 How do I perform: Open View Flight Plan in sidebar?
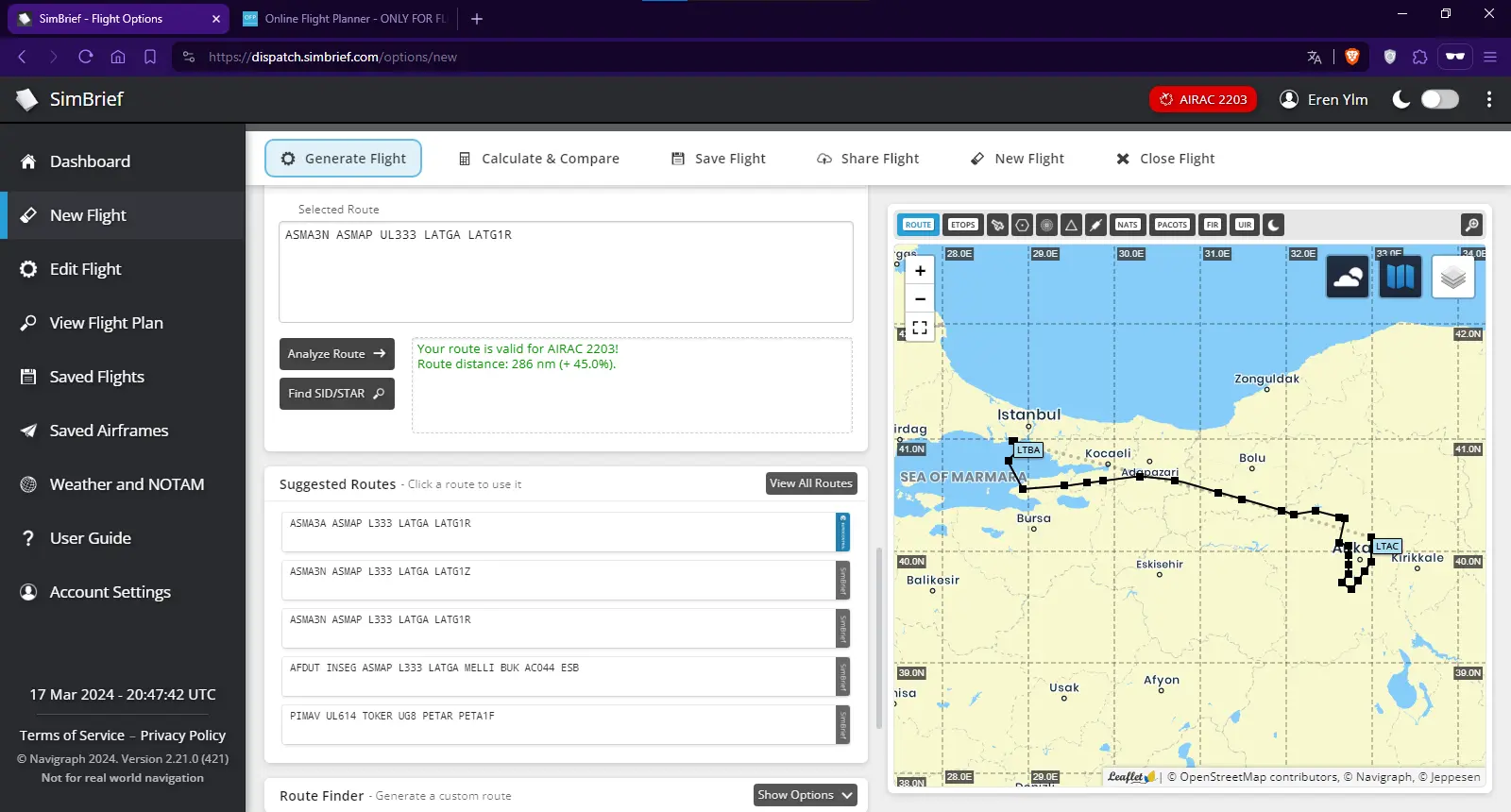(123, 323)
